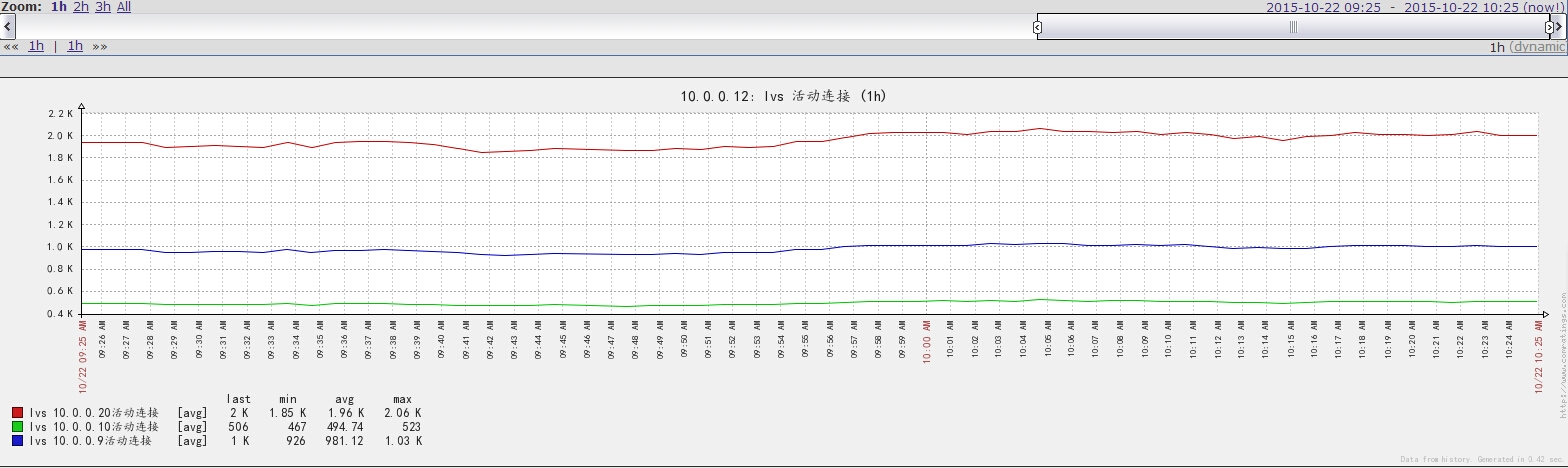1568x468 pixels.
Task: Click the 2.2 K y-axis label
Action: 61,114
